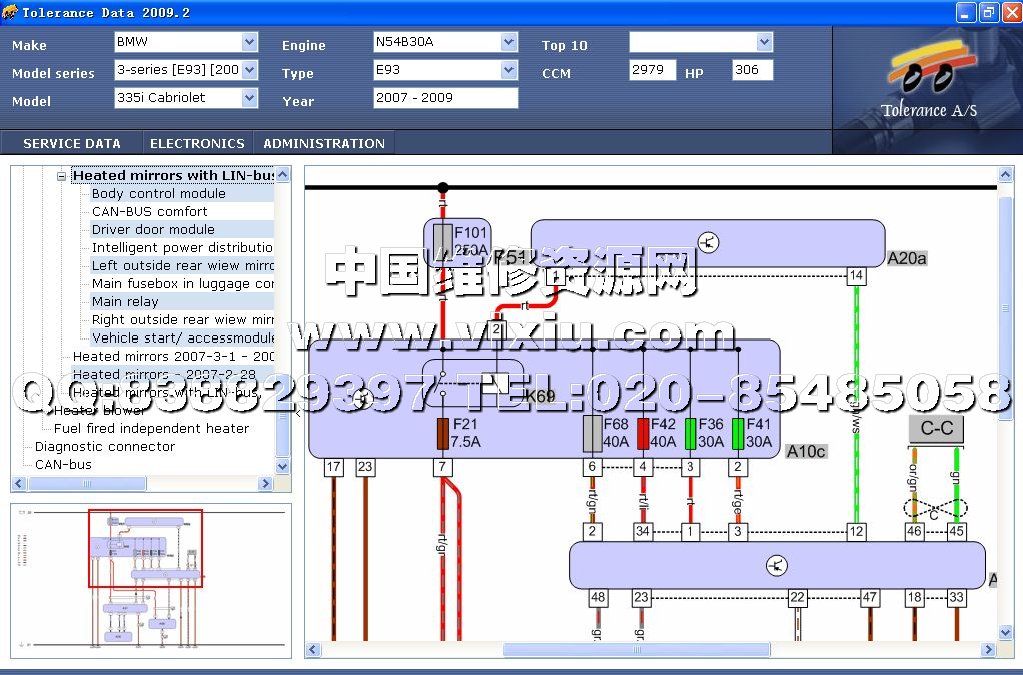Switch to the ADMINISTRATION tab
This screenshot has width=1023, height=675.
(323, 143)
